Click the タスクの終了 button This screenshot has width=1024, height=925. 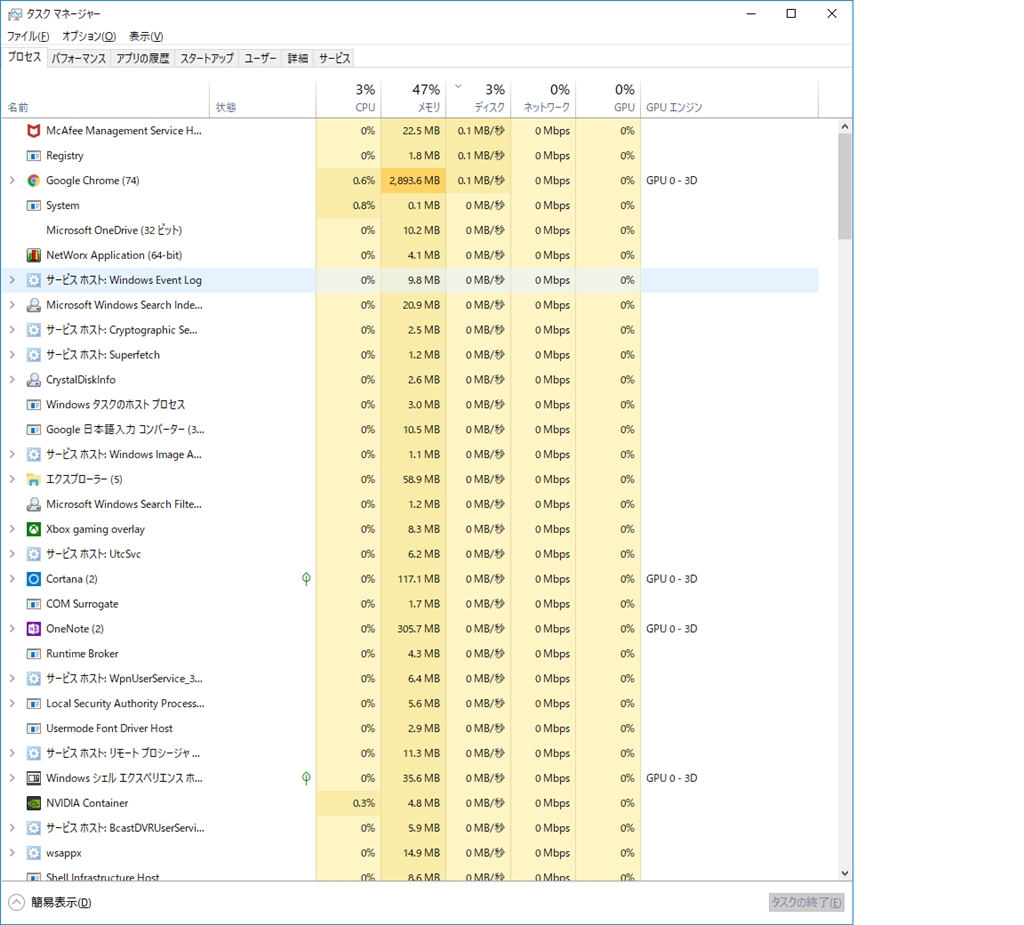pos(806,903)
